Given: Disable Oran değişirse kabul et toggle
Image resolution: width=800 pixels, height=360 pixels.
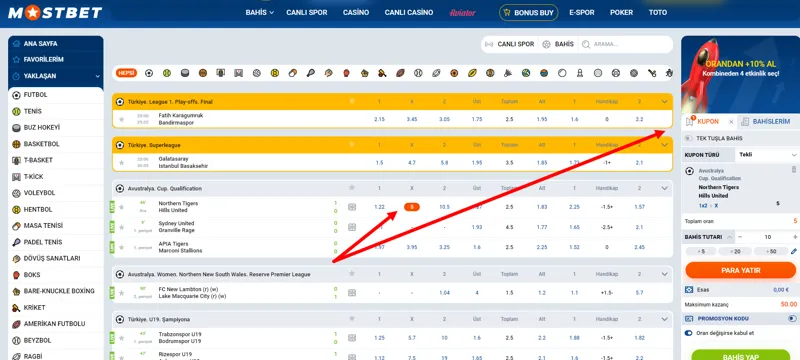Looking at the screenshot, I should (x=689, y=333).
